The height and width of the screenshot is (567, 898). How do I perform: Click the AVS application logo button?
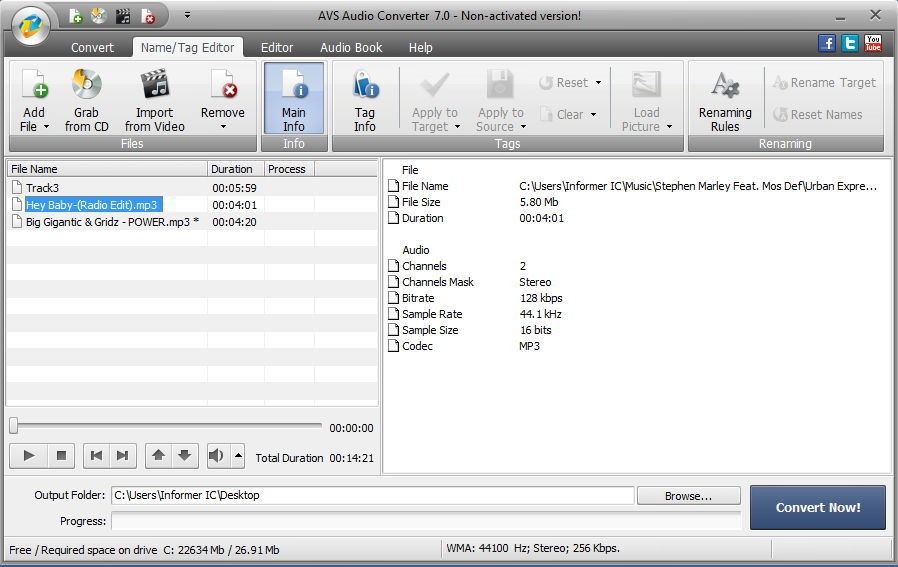30,26
